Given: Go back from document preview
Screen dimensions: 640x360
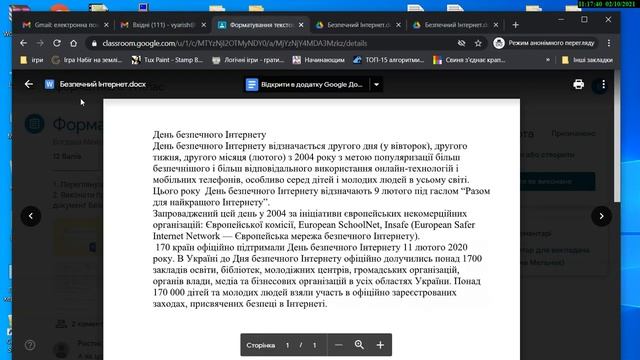Looking at the screenshot, I should click(29, 84).
